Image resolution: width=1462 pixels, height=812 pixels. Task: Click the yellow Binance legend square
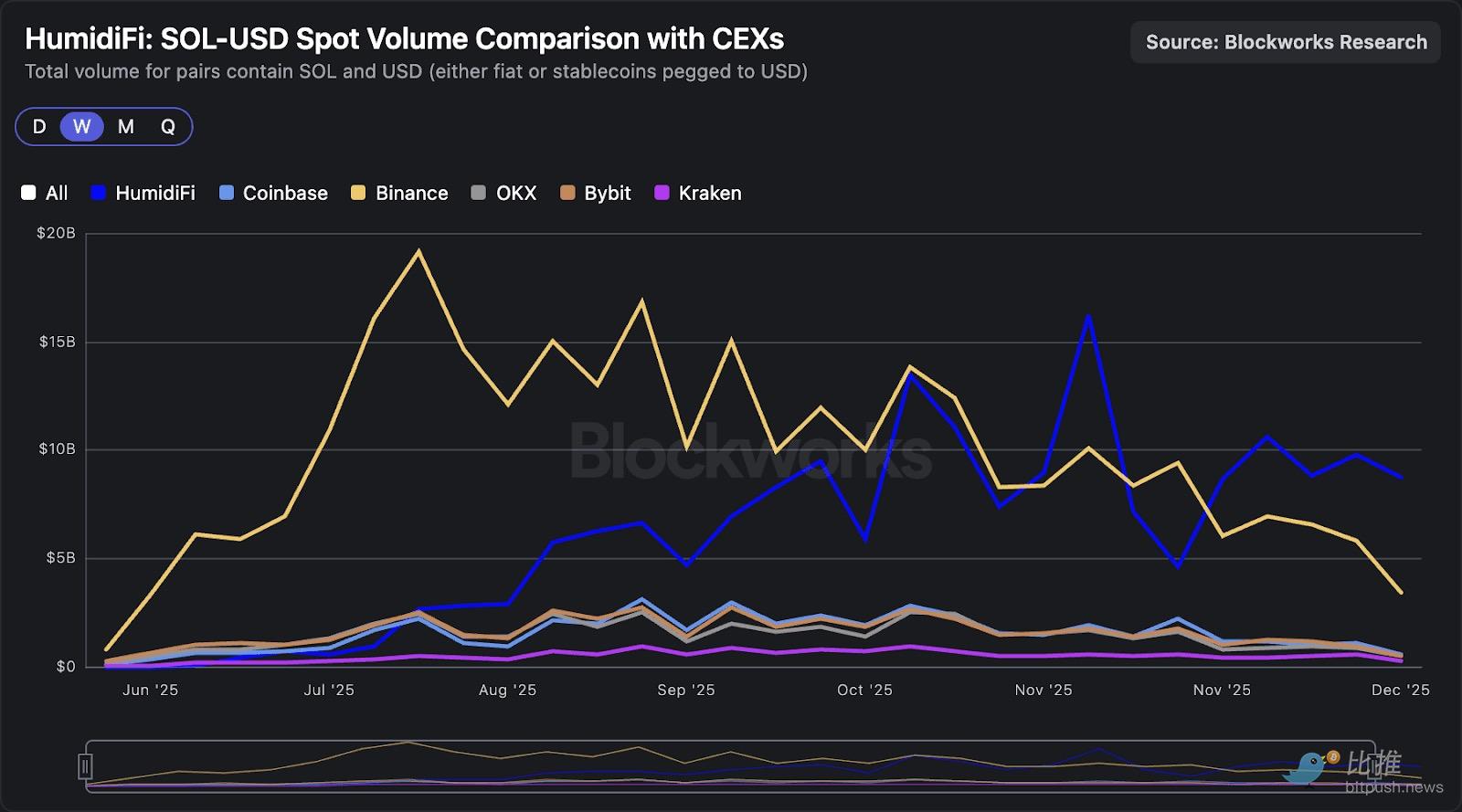pos(358,193)
